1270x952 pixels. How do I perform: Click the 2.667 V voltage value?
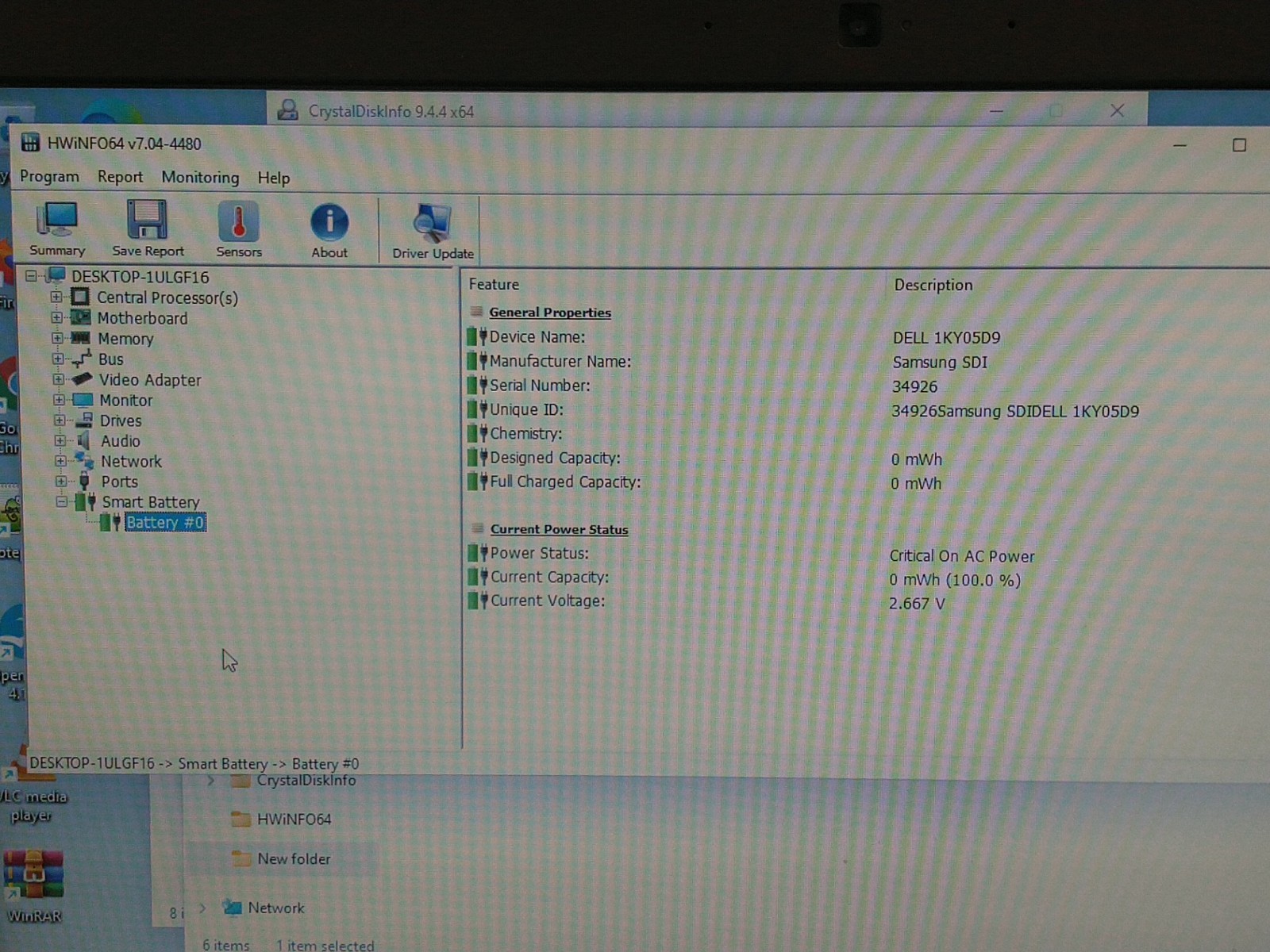(x=917, y=604)
